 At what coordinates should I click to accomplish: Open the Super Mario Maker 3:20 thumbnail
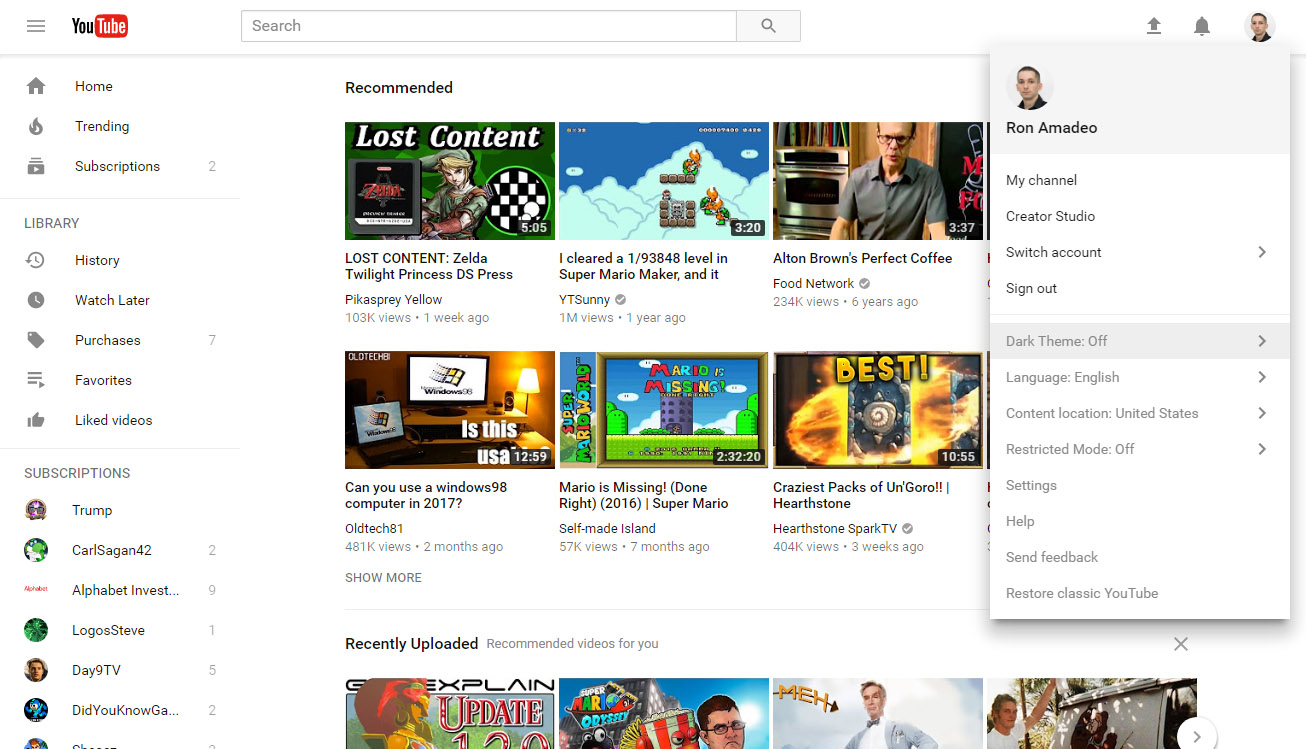tap(664, 181)
